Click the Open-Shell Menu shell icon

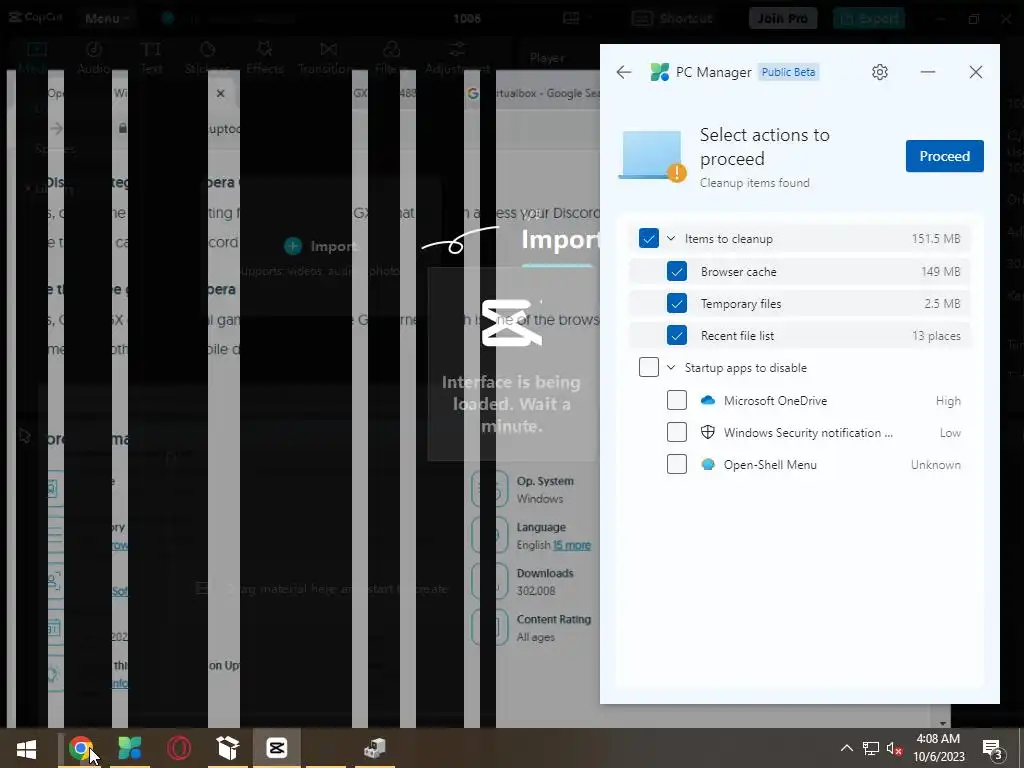707,464
